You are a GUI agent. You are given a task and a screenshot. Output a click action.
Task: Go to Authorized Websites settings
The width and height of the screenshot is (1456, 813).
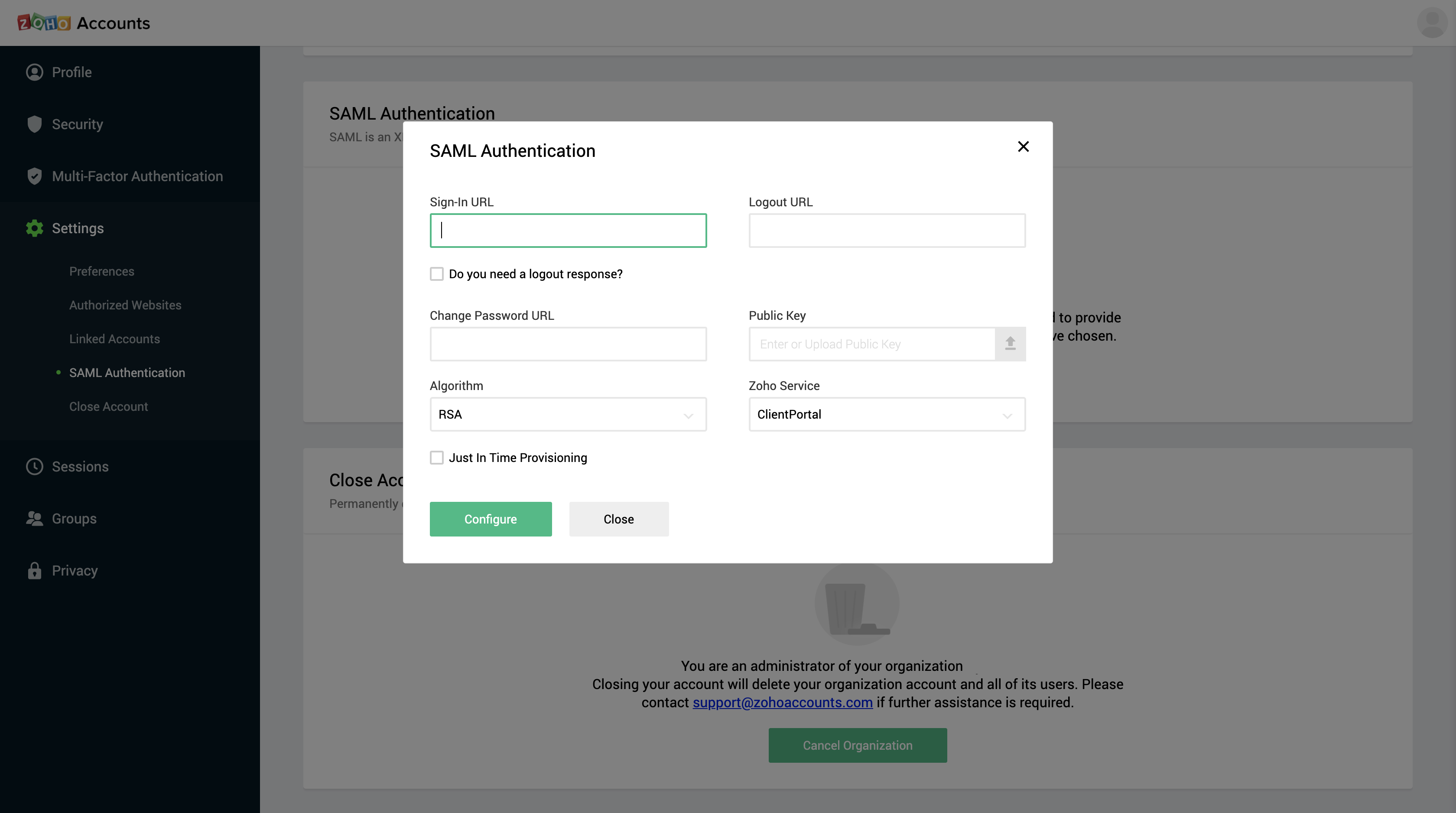pos(125,305)
